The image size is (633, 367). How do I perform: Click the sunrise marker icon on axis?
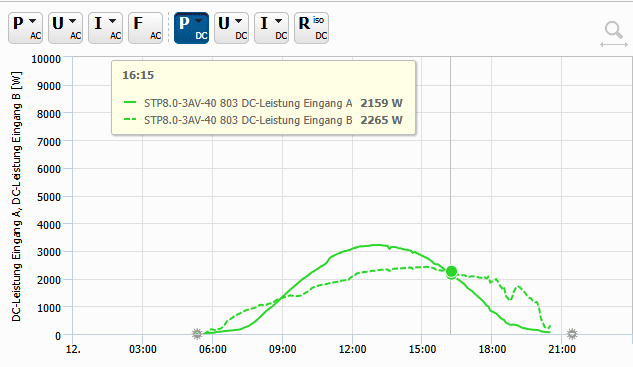tap(197, 334)
